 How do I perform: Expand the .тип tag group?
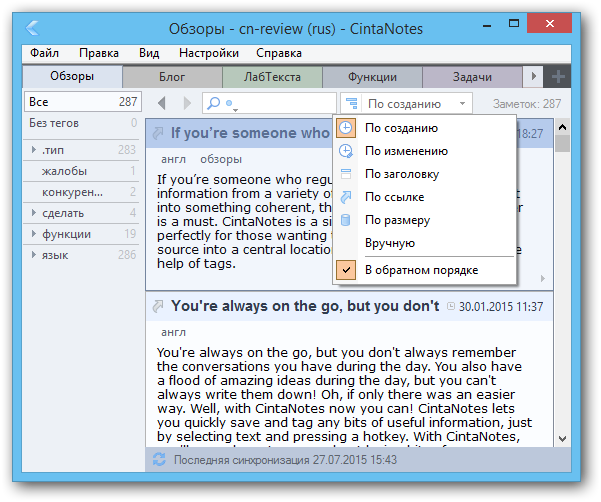[x=34, y=149]
